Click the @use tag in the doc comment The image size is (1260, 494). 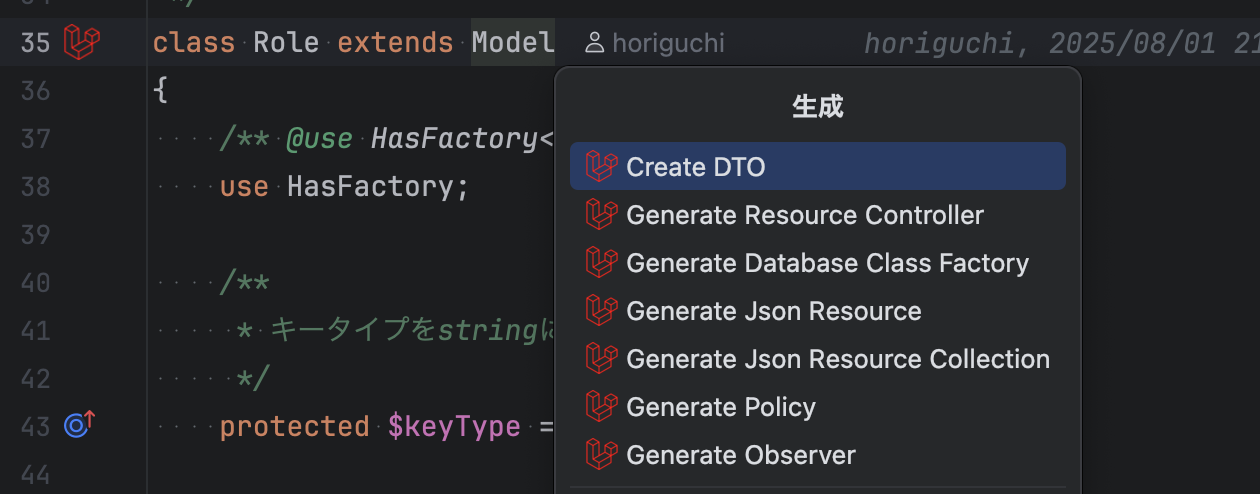coord(319,139)
